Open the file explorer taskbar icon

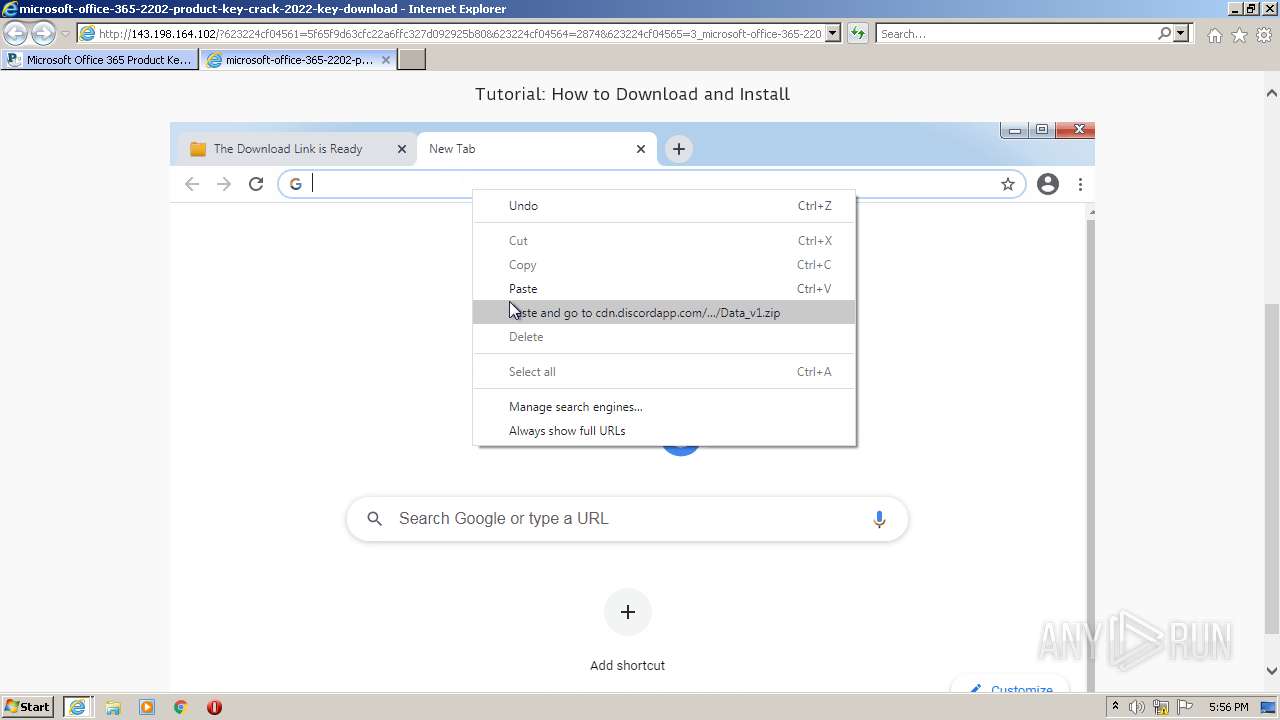pos(113,707)
